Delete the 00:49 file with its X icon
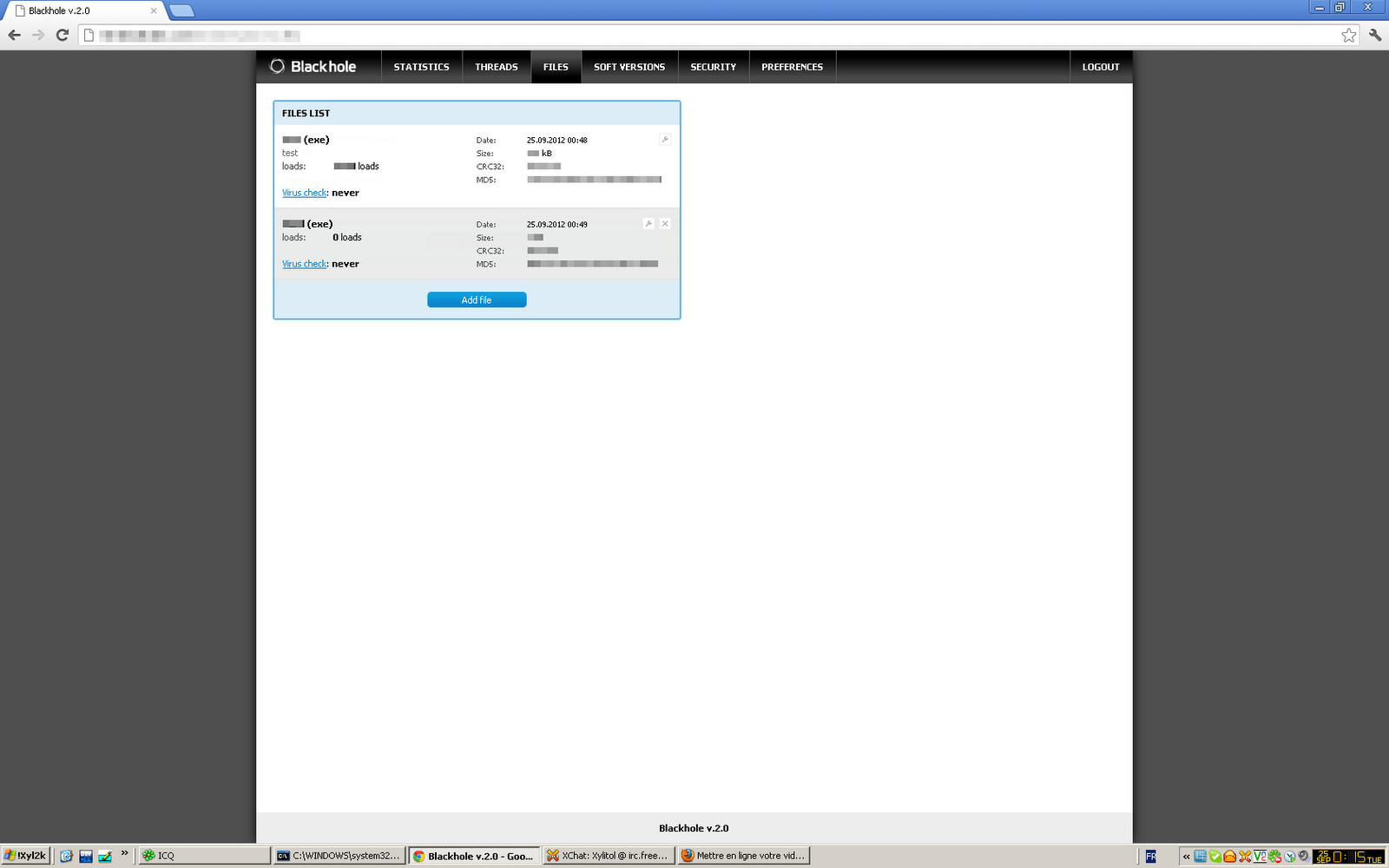This screenshot has height=868, width=1389. coord(665,224)
